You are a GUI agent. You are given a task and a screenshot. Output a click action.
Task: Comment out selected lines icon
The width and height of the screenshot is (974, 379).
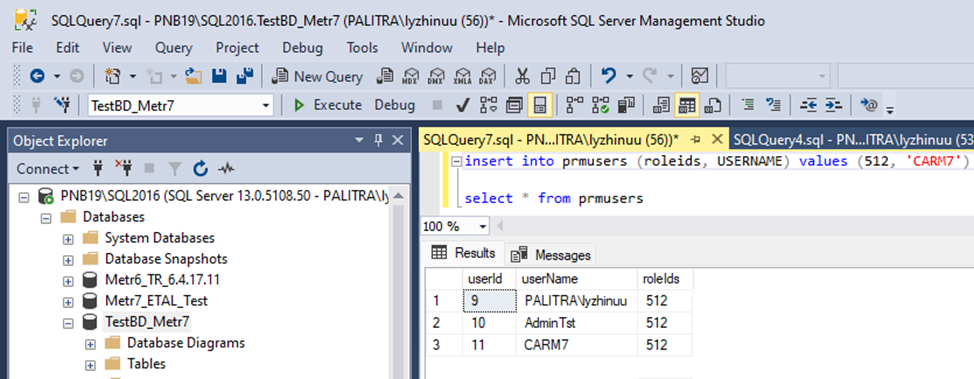point(748,105)
